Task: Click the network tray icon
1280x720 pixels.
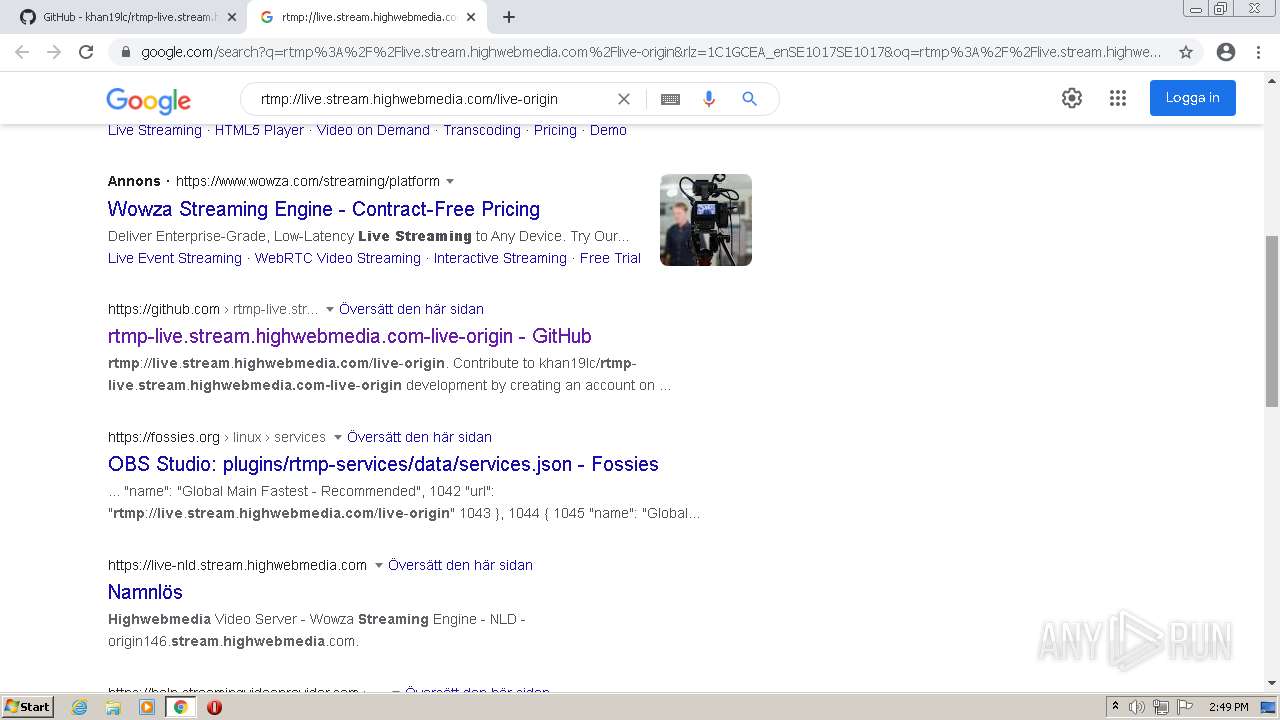Action: (1161, 707)
